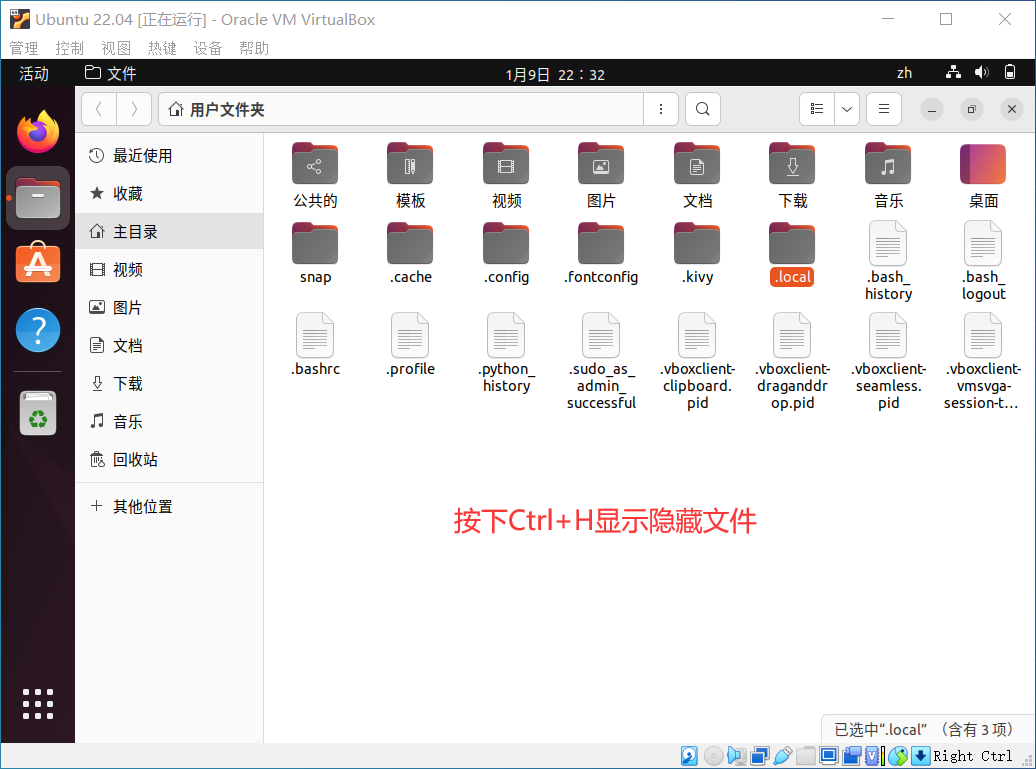Open the path bar three-dots menu
This screenshot has width=1036, height=769.
click(660, 109)
